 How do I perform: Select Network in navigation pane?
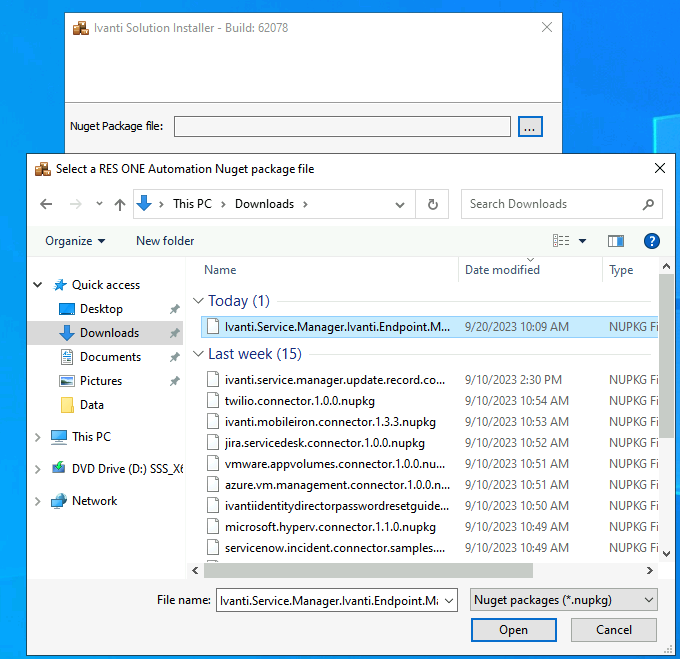(x=94, y=501)
